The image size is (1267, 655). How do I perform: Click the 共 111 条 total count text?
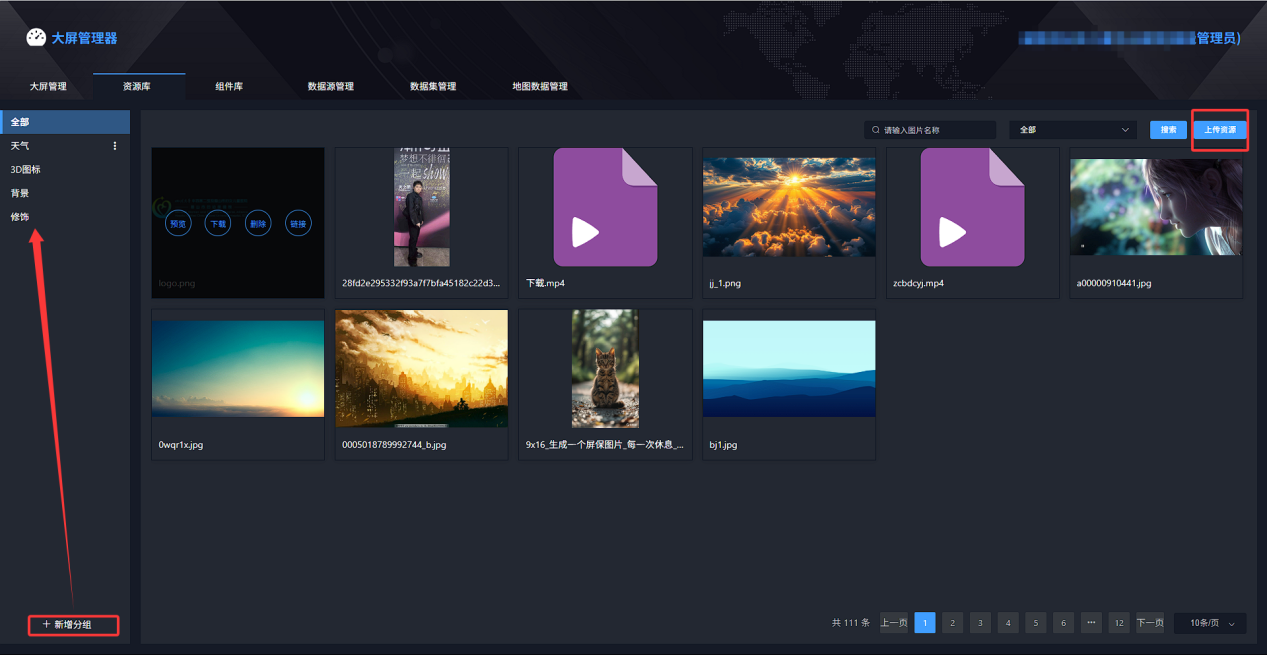pos(851,623)
